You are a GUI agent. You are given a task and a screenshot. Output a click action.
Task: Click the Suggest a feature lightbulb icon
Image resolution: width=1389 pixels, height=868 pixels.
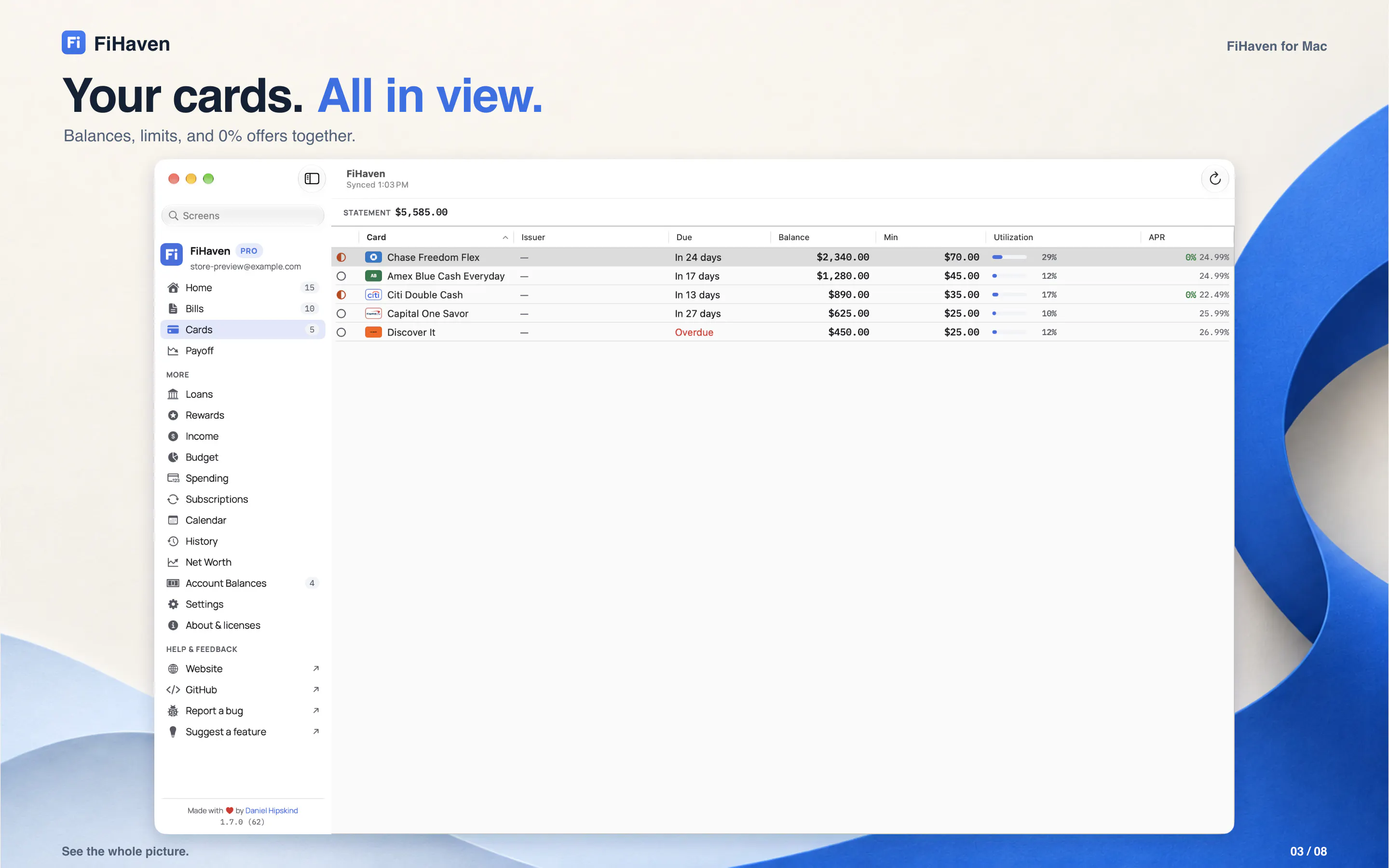[x=173, y=732]
